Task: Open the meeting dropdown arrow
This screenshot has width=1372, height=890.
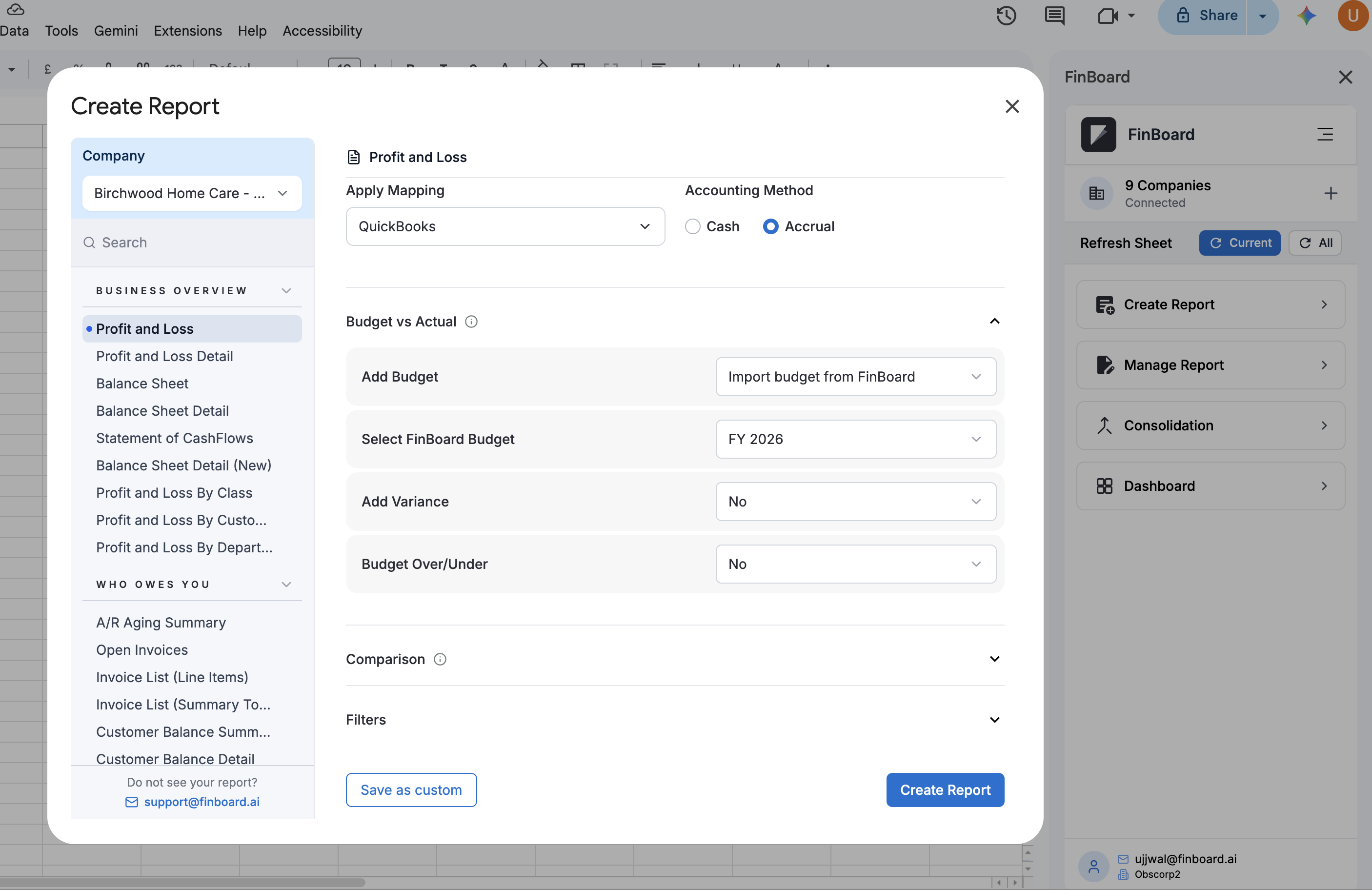Action: point(1131,16)
